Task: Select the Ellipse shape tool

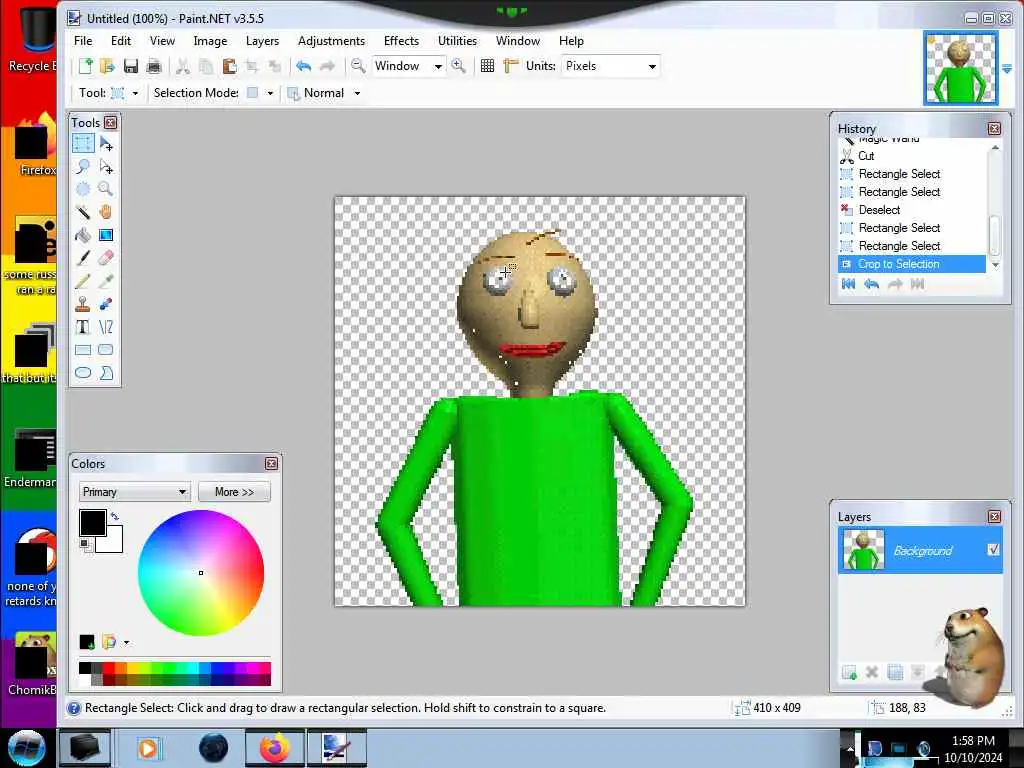Action: 83,373
